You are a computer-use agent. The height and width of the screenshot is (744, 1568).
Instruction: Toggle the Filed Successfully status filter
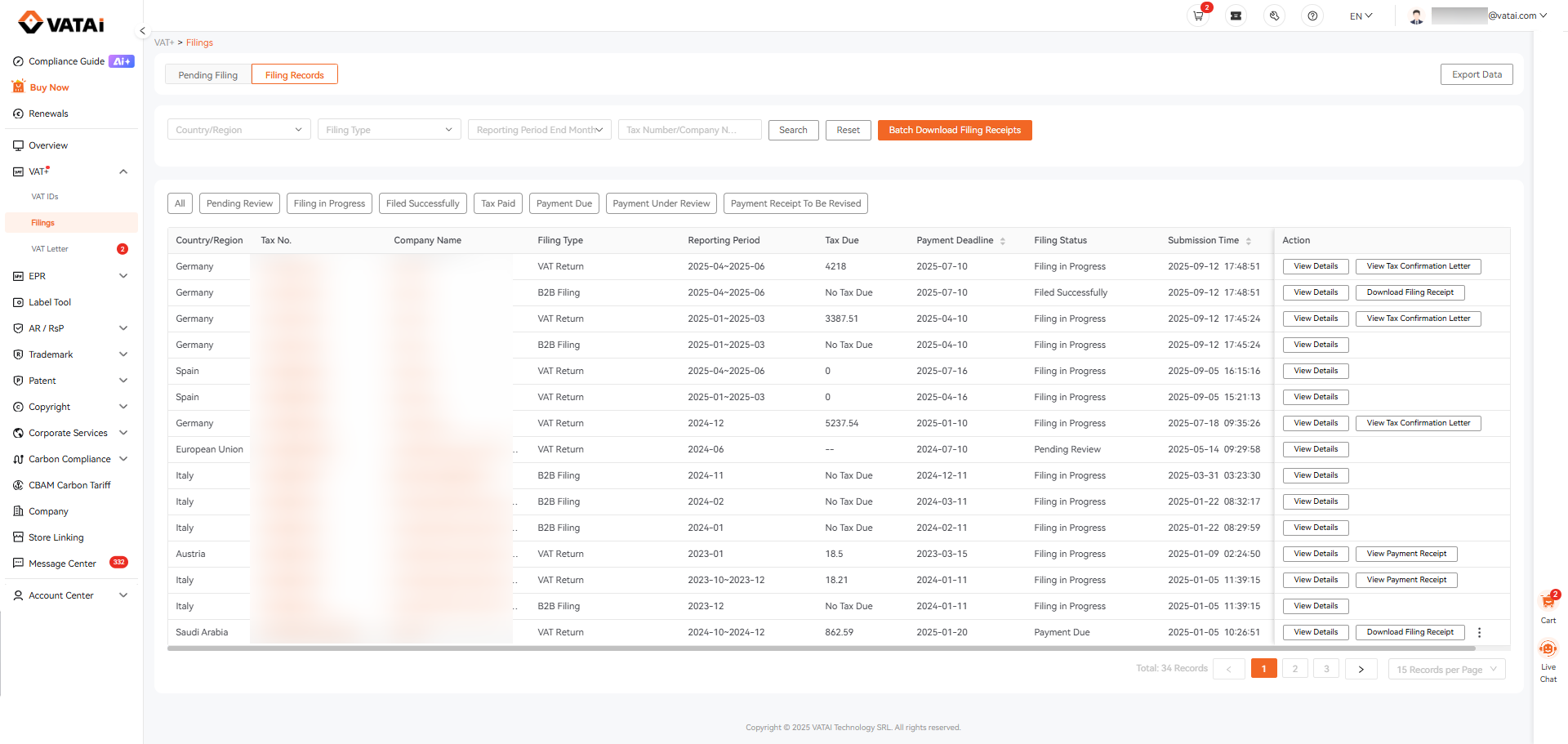pyautogui.click(x=422, y=203)
